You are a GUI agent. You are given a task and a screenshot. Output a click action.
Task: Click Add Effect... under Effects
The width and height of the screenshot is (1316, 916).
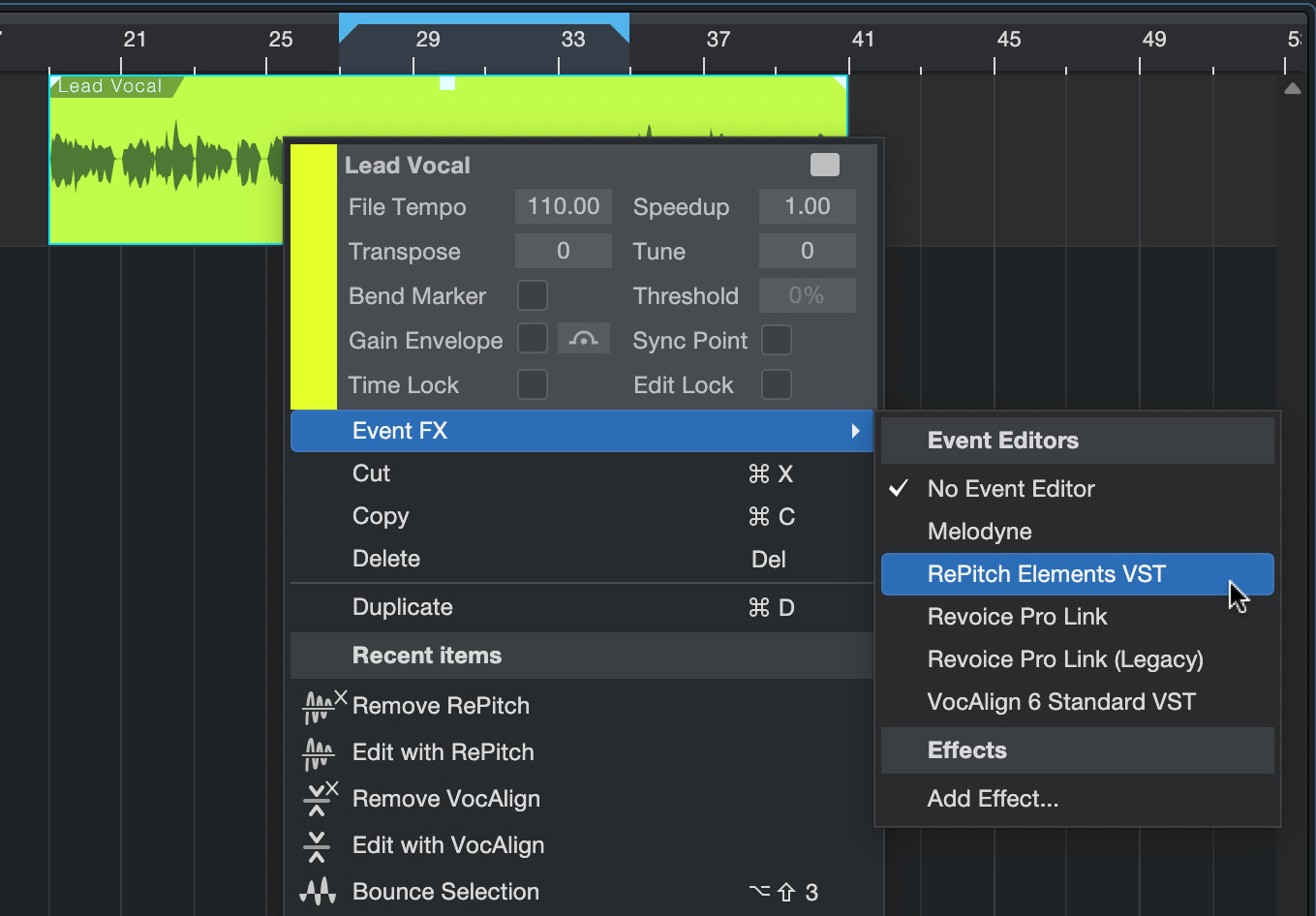point(993,799)
